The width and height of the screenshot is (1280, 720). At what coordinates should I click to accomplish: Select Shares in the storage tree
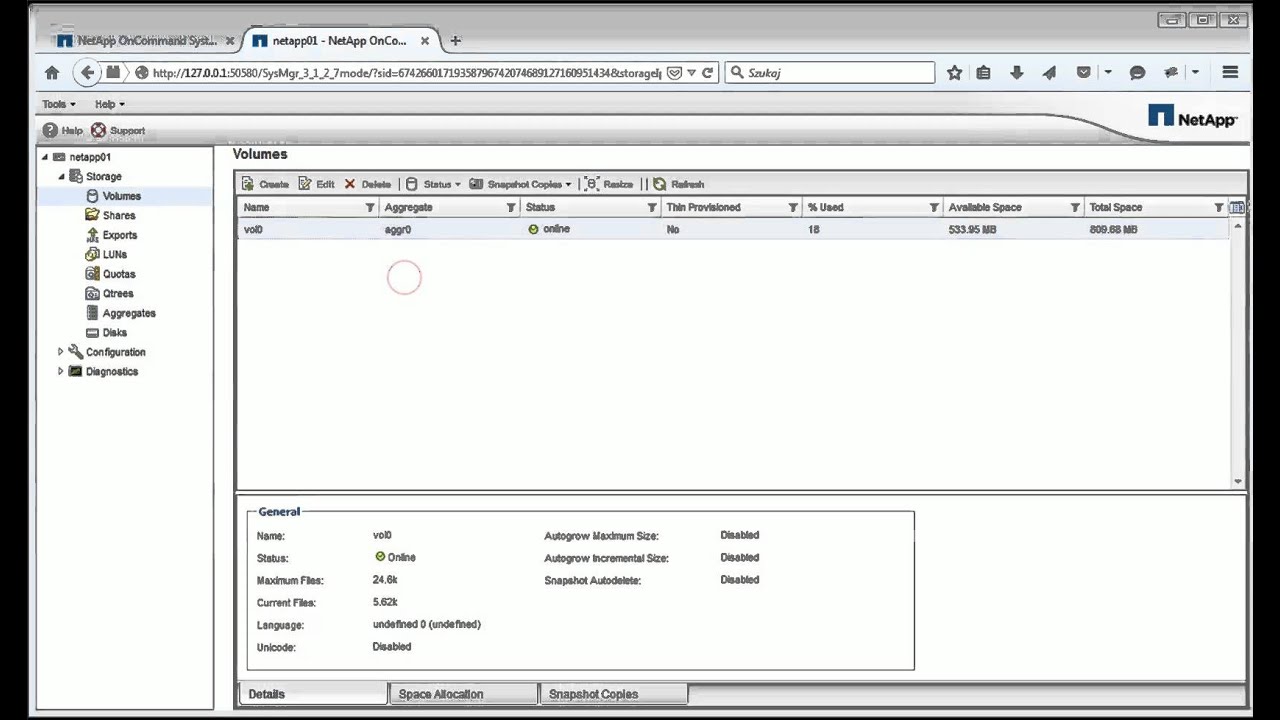118,215
